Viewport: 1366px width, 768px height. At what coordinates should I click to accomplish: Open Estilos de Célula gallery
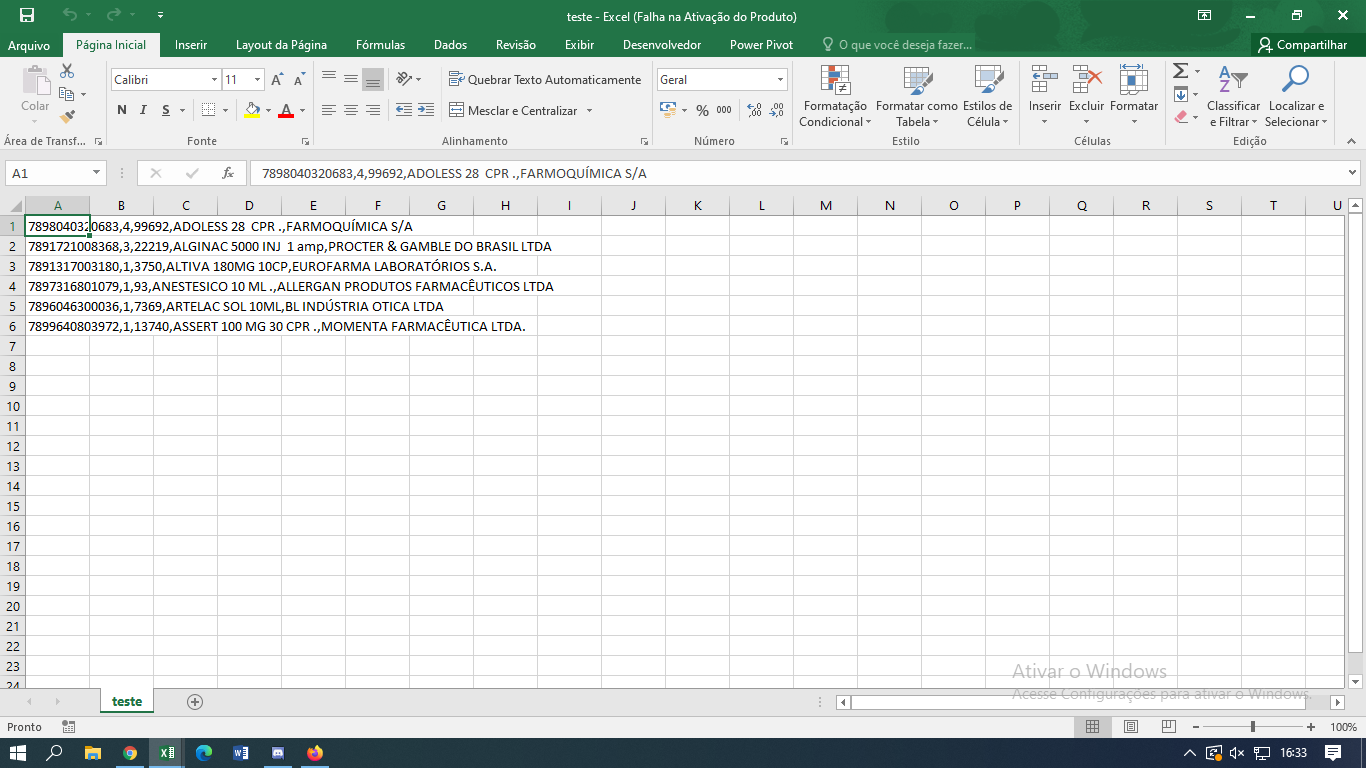coord(988,97)
